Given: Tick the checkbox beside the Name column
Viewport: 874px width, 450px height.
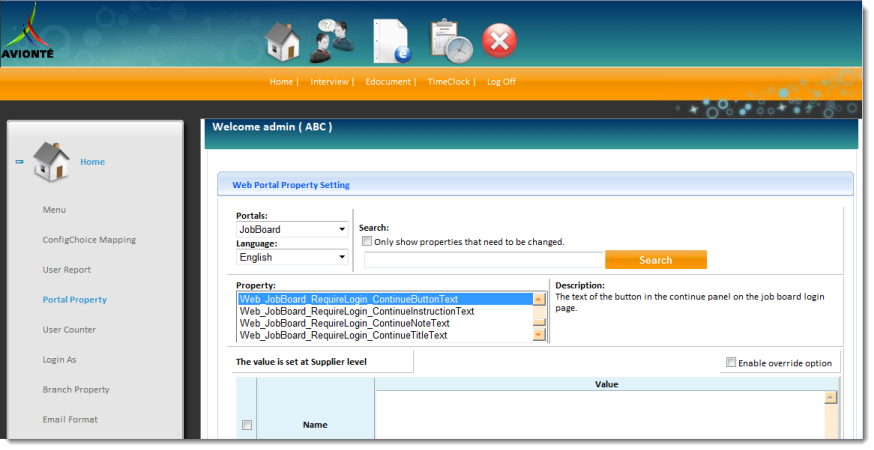Looking at the screenshot, I should coord(247,425).
